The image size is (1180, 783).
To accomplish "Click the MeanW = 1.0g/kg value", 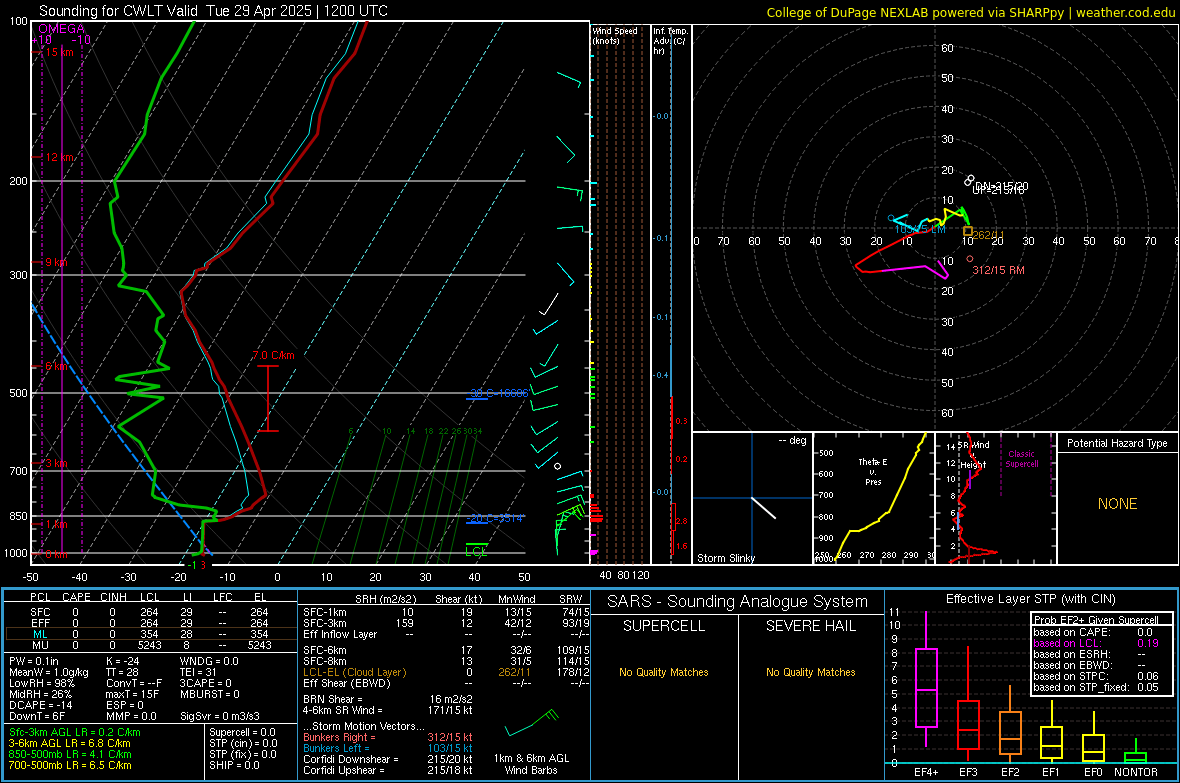I will tap(49, 672).
